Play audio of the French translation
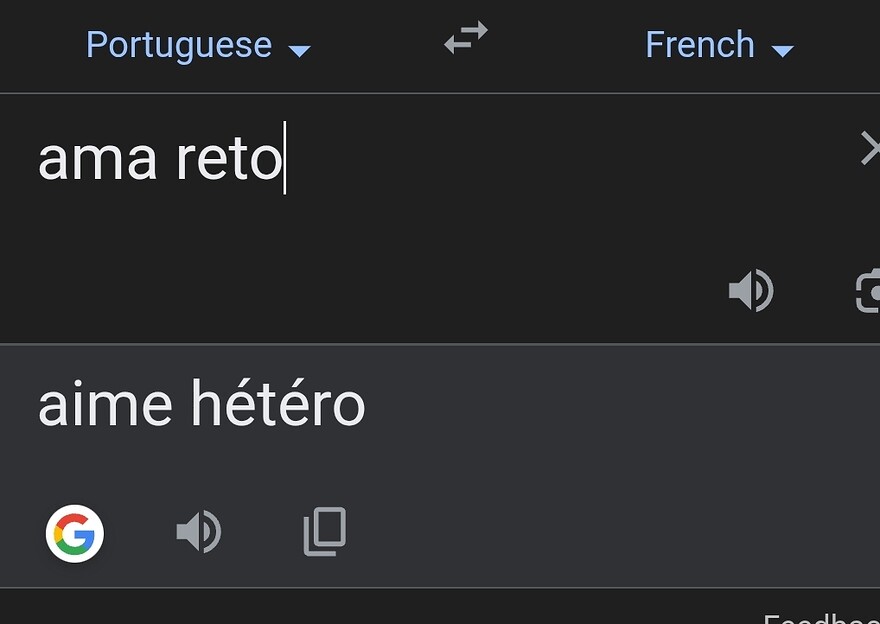The width and height of the screenshot is (880, 624). point(198,532)
